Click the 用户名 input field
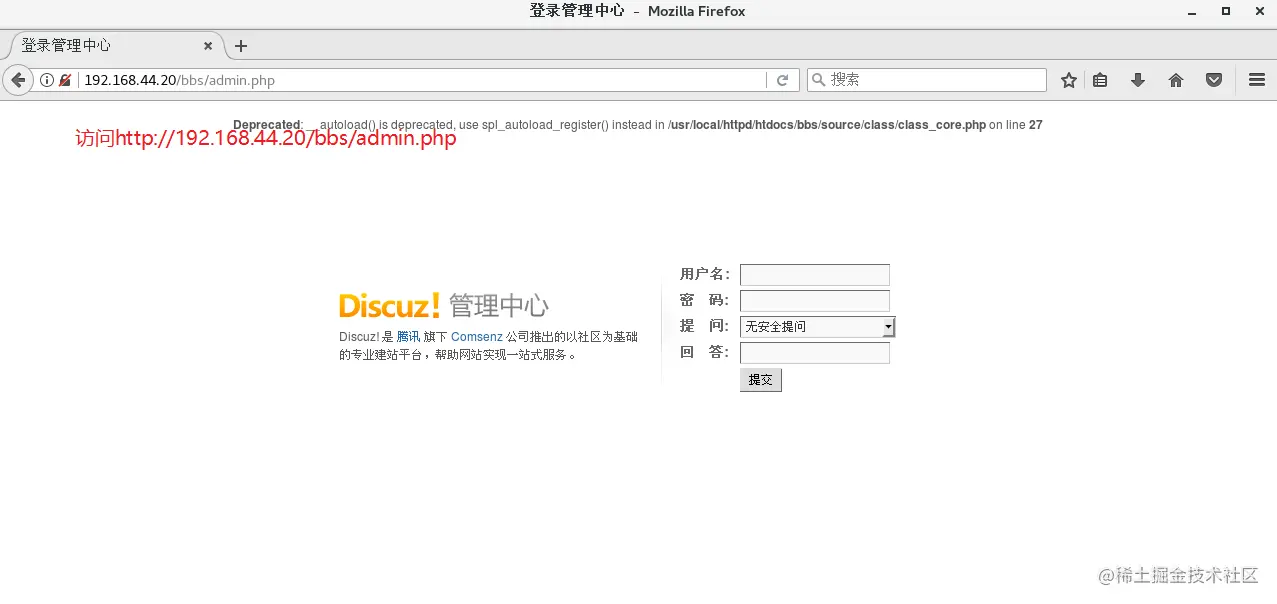 (x=814, y=275)
